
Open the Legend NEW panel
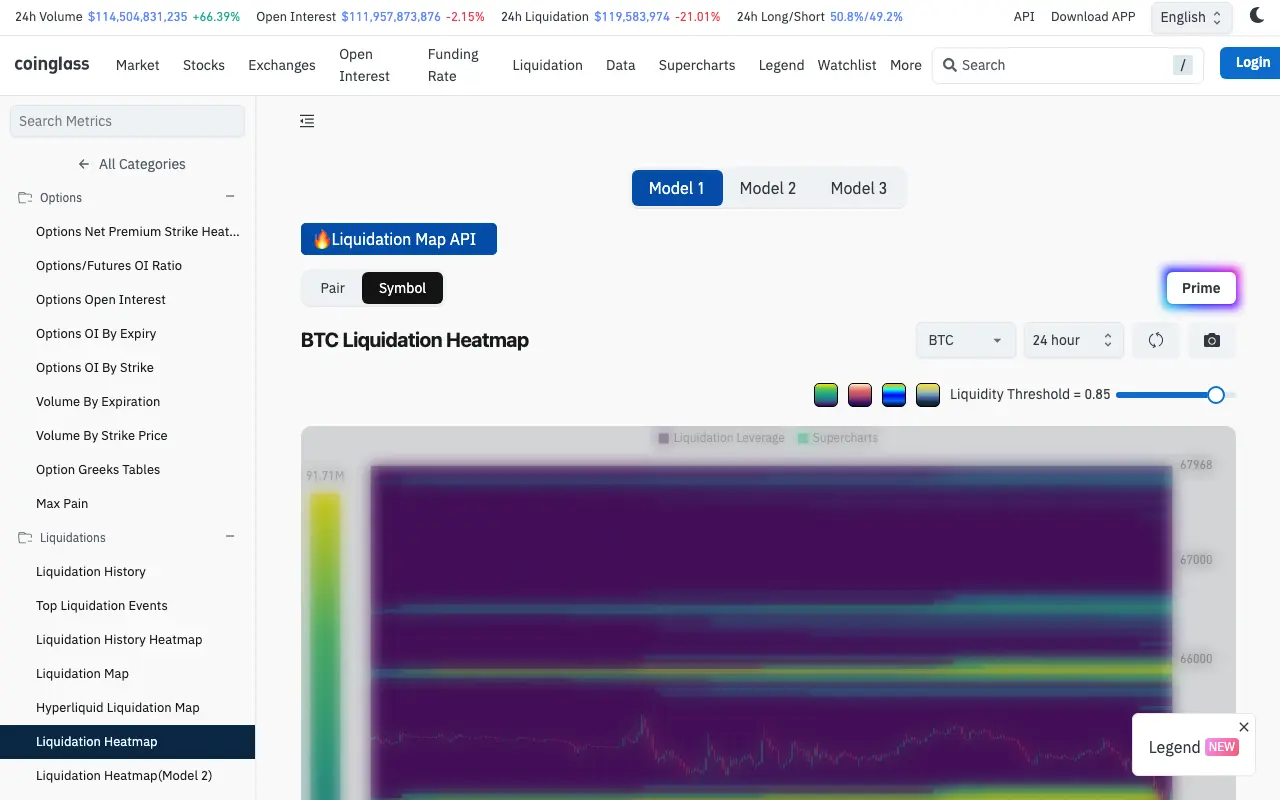1192,747
